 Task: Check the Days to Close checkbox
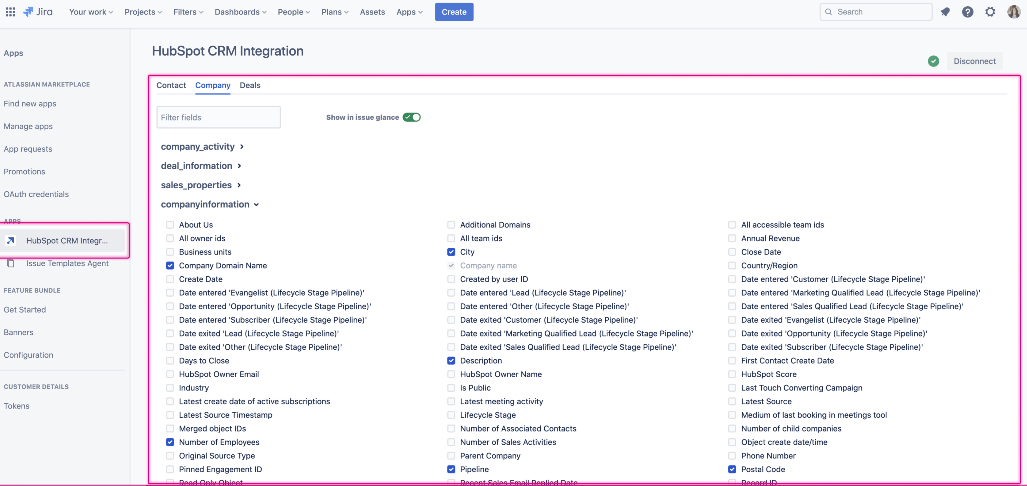pos(170,361)
